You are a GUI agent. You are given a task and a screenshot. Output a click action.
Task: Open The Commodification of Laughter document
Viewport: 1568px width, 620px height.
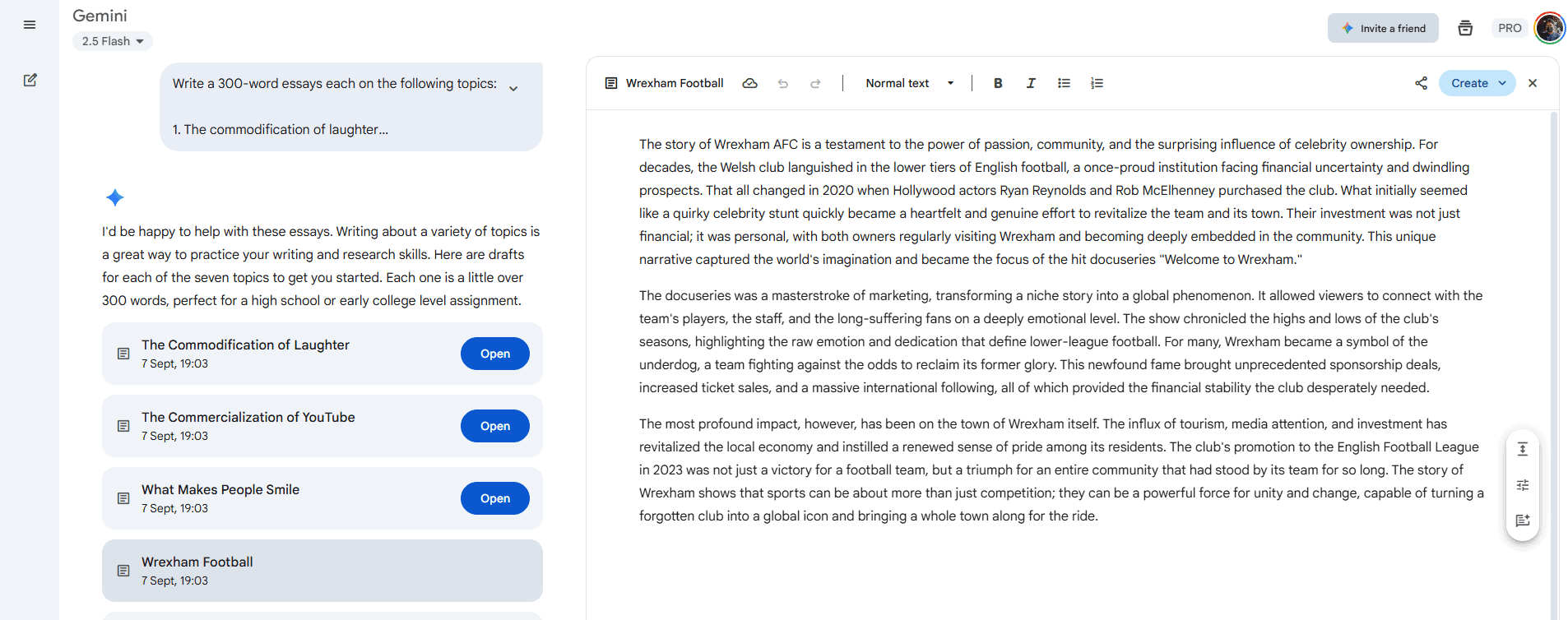(x=494, y=354)
